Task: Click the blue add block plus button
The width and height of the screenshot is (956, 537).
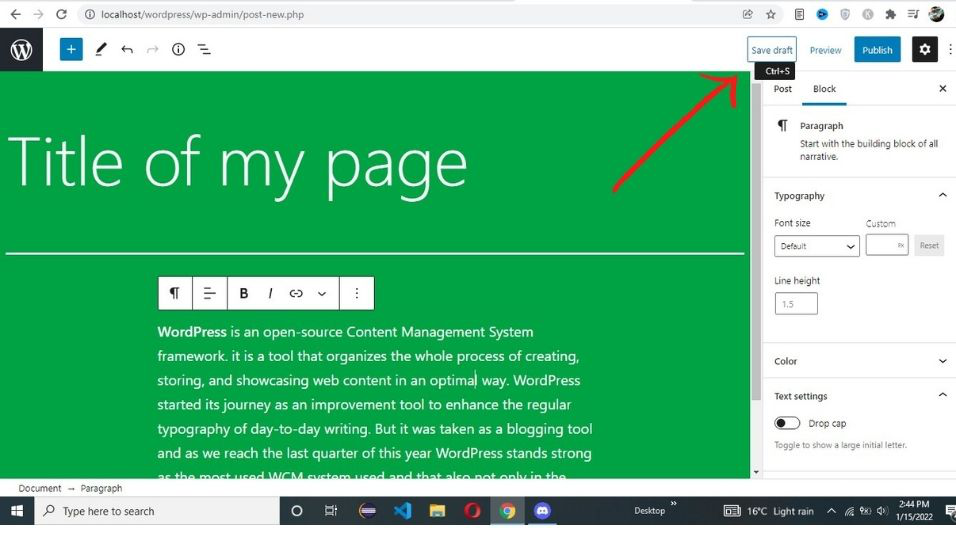Action: (71, 49)
